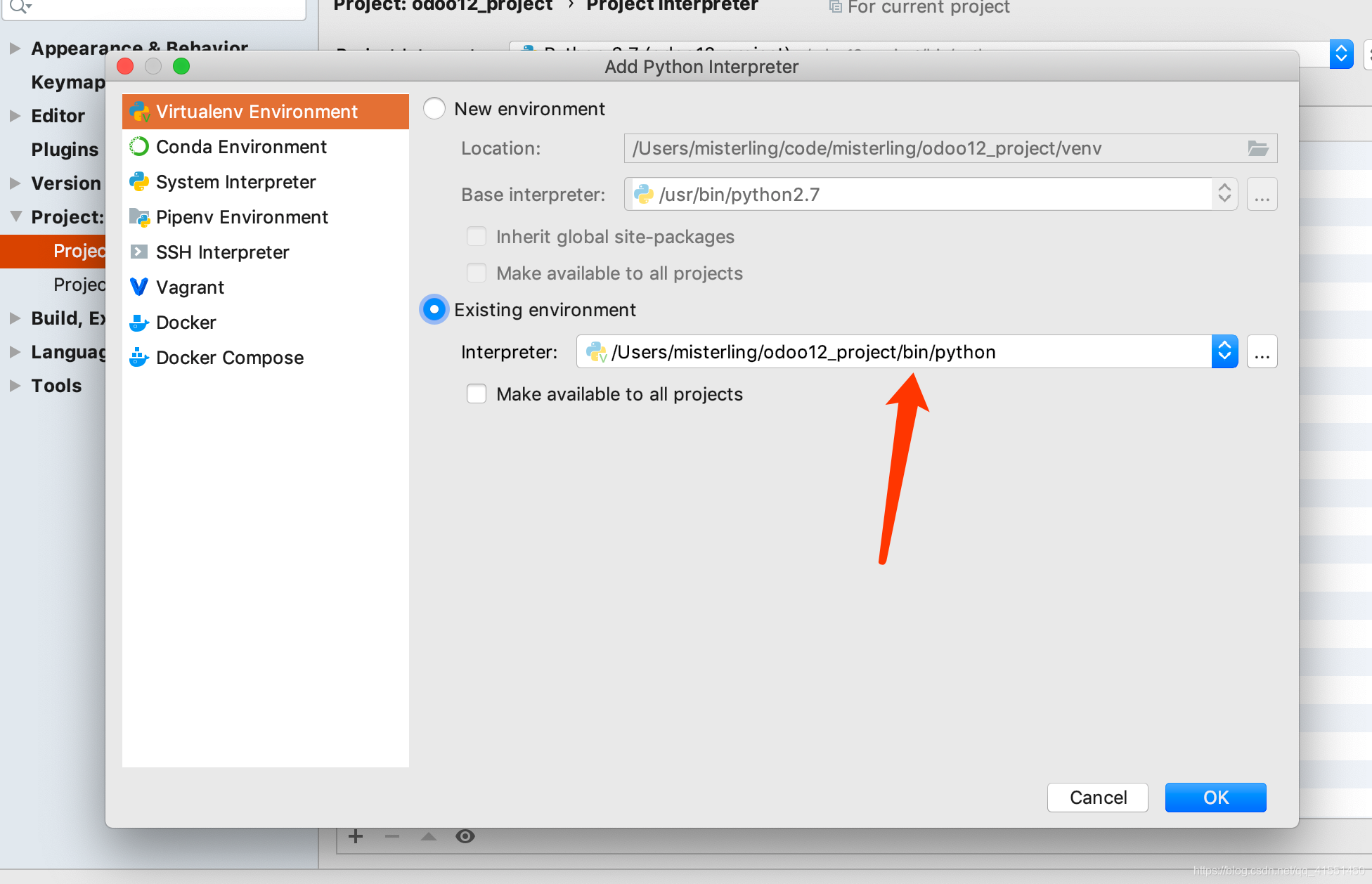Image resolution: width=1372 pixels, height=884 pixels.
Task: Toggle the greyed Make available to all projects checkbox
Action: [477, 273]
